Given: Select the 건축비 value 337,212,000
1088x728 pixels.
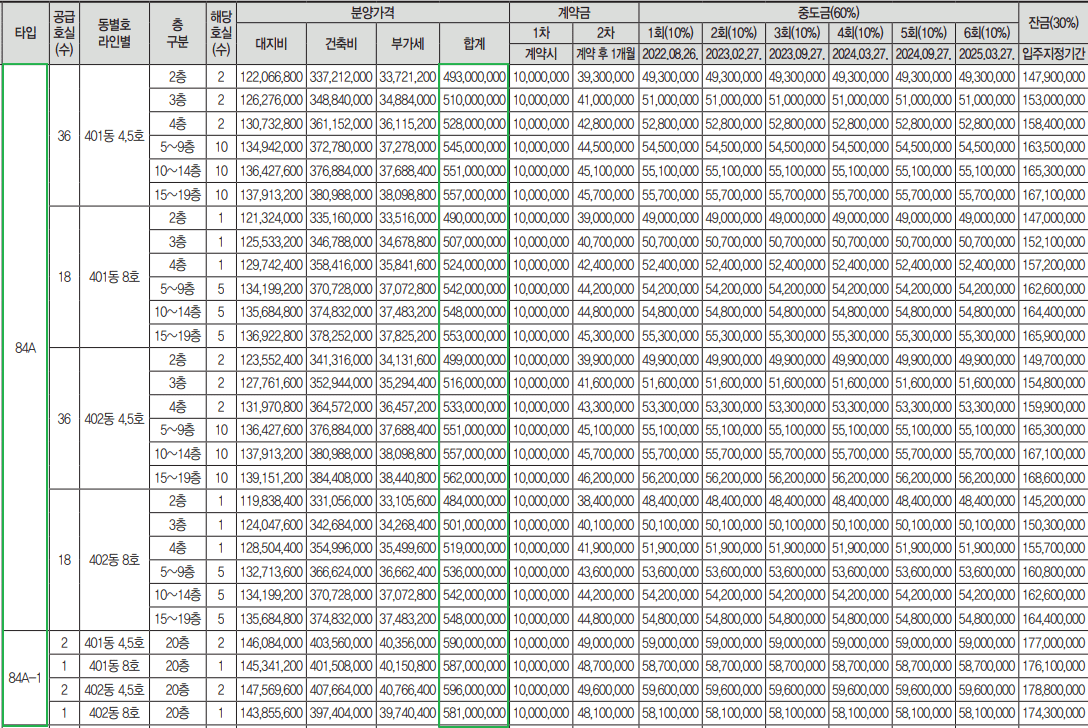Looking at the screenshot, I should point(341,76).
